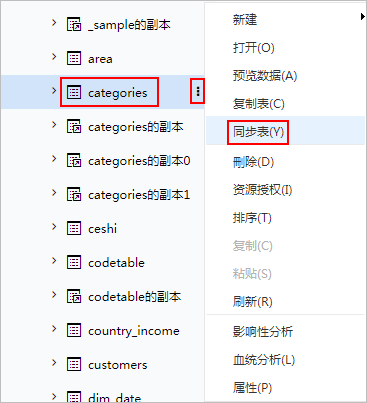Click the copy-table icon of _sample的副本
Screen dimensions: 367x403
pos(74,24)
